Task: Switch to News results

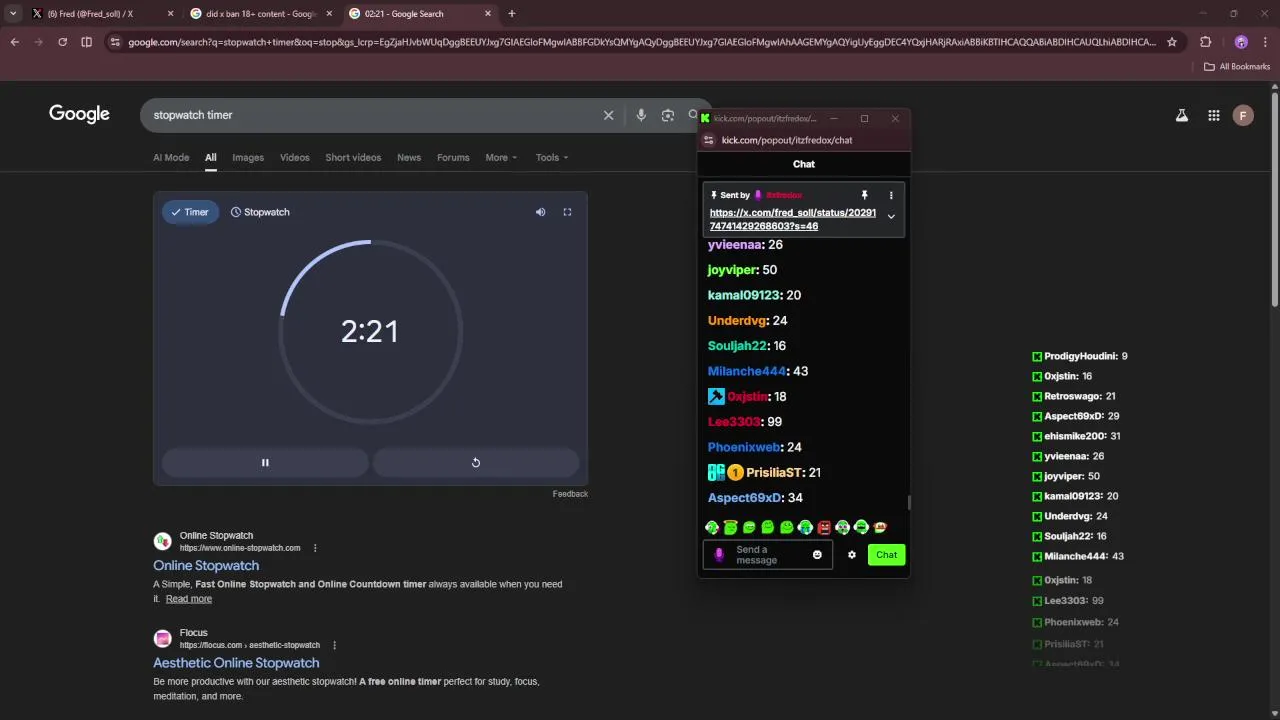Action: tap(409, 157)
